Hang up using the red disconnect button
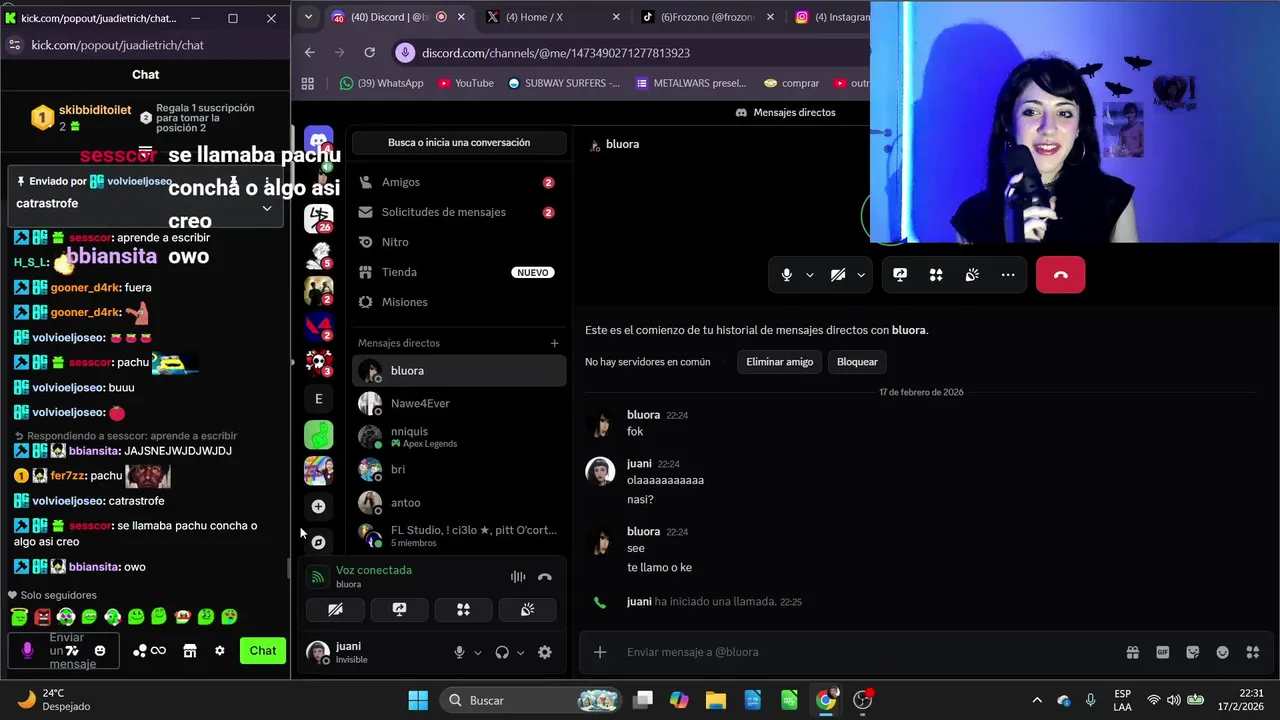The height and width of the screenshot is (720, 1280). 1060,275
